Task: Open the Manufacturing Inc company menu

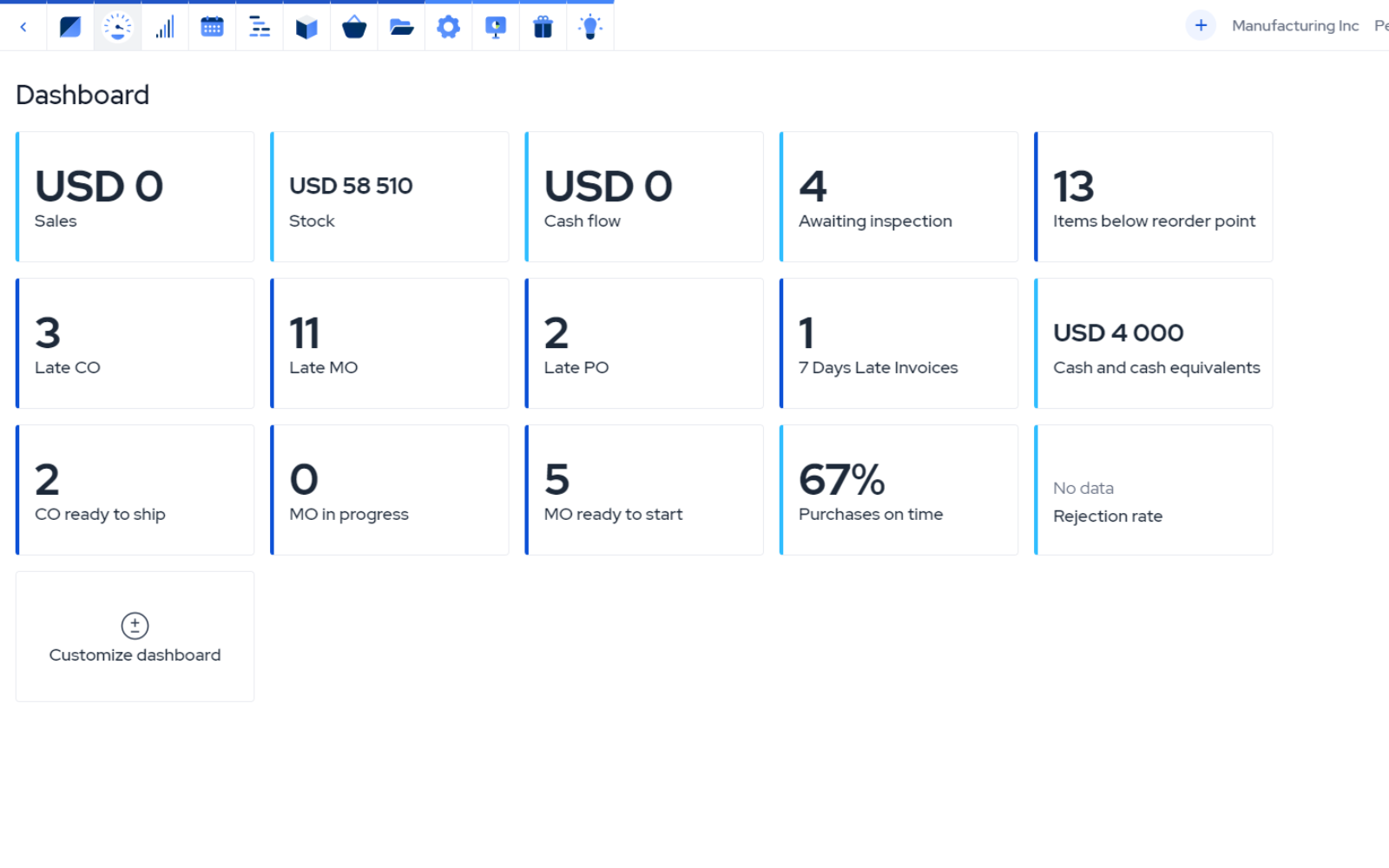Action: (1294, 25)
